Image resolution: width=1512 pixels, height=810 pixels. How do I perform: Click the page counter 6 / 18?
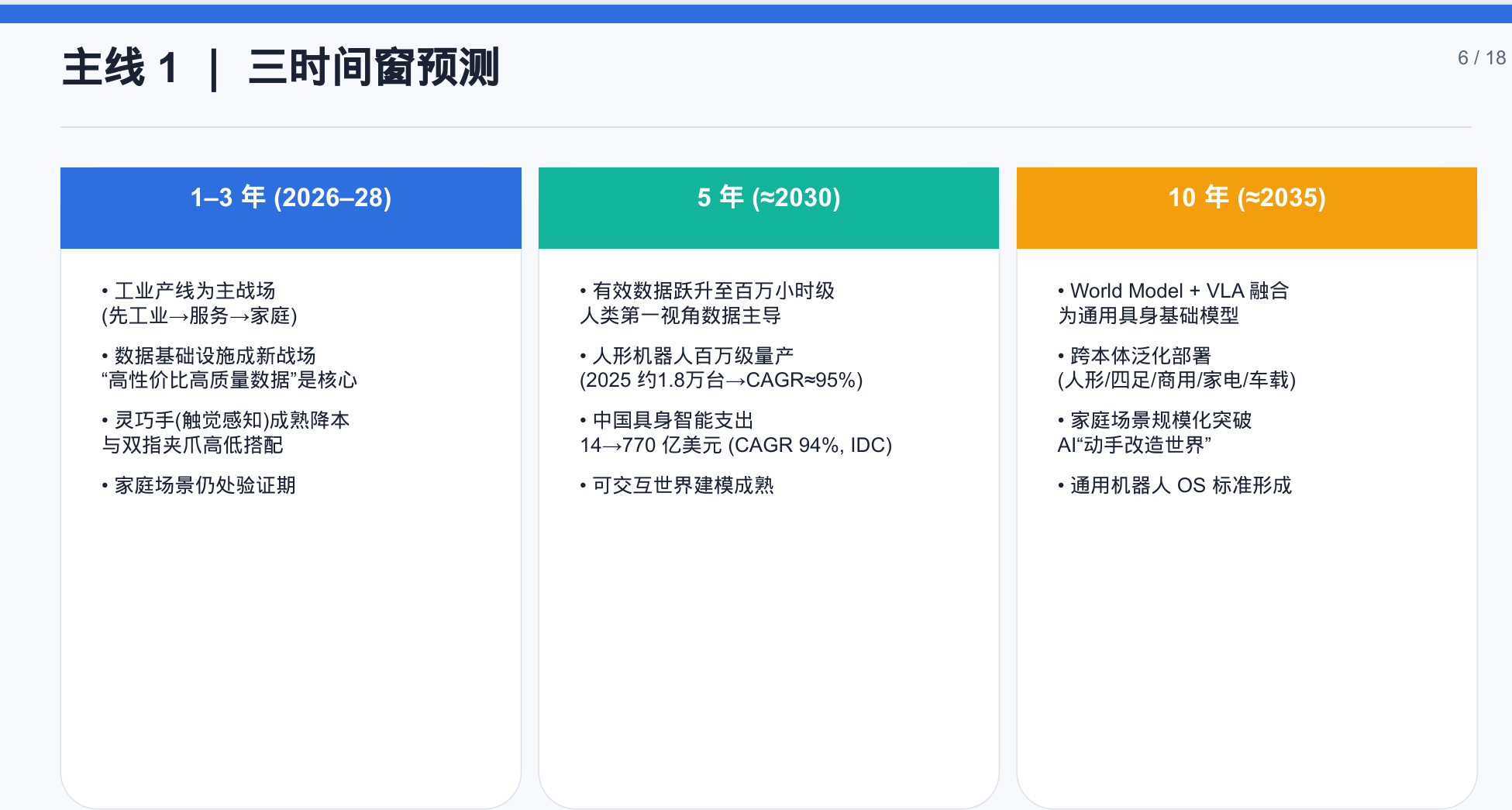[1481, 58]
